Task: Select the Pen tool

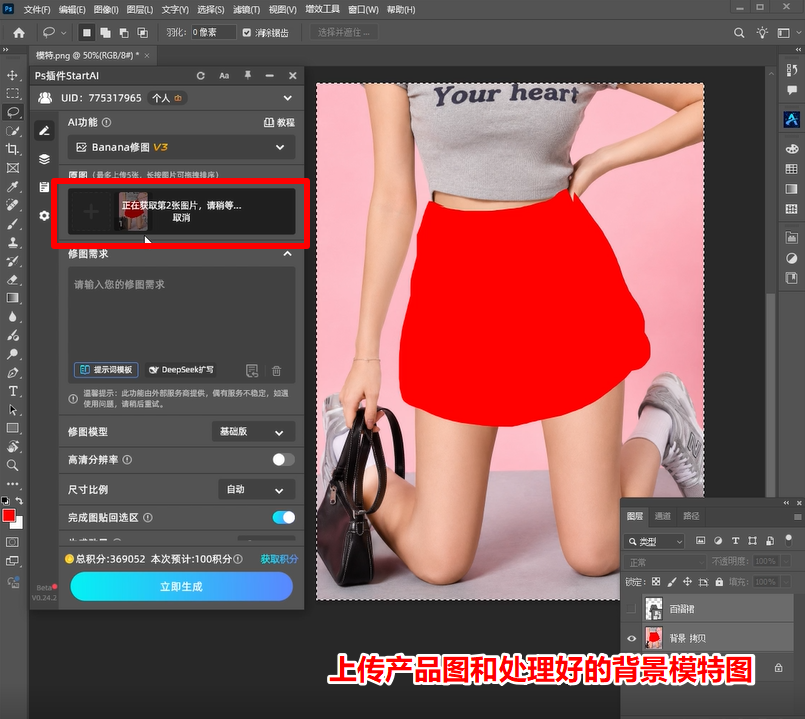Action: pyautogui.click(x=12, y=373)
